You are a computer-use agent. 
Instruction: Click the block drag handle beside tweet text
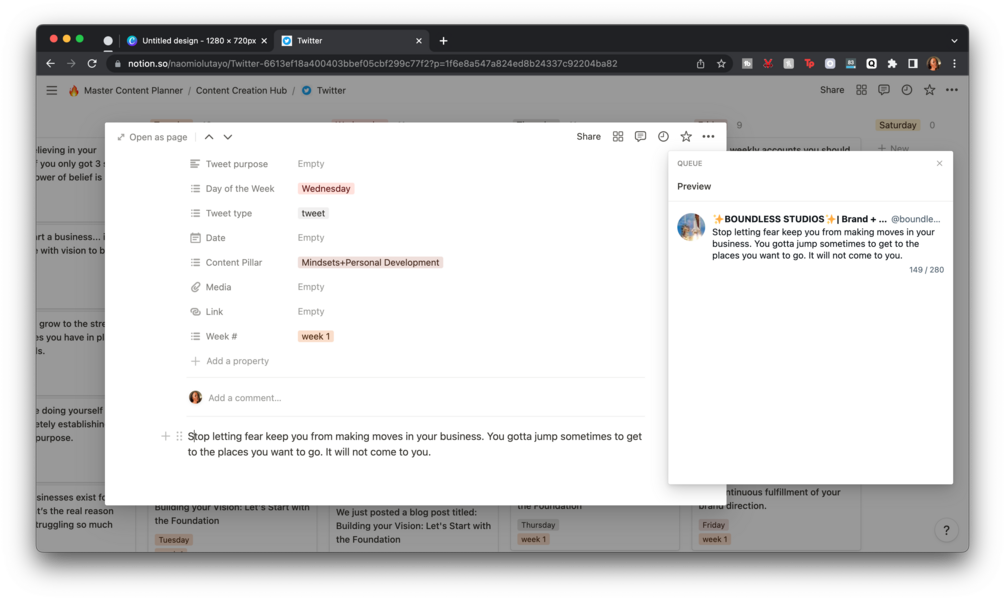179,436
